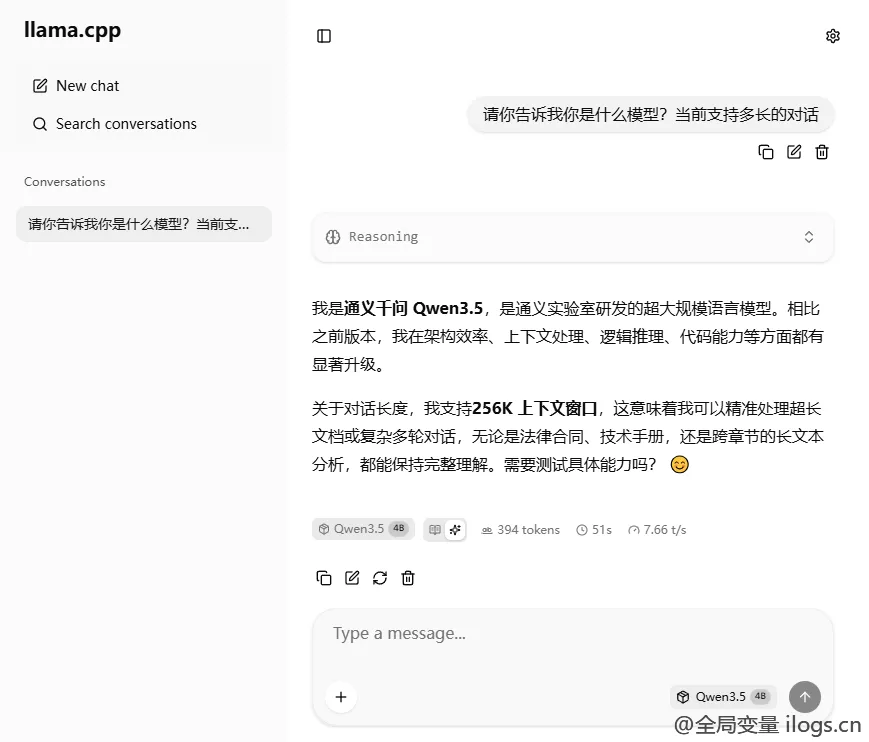Start a New chat
Screen dimensions: 869x742
pos(88,86)
